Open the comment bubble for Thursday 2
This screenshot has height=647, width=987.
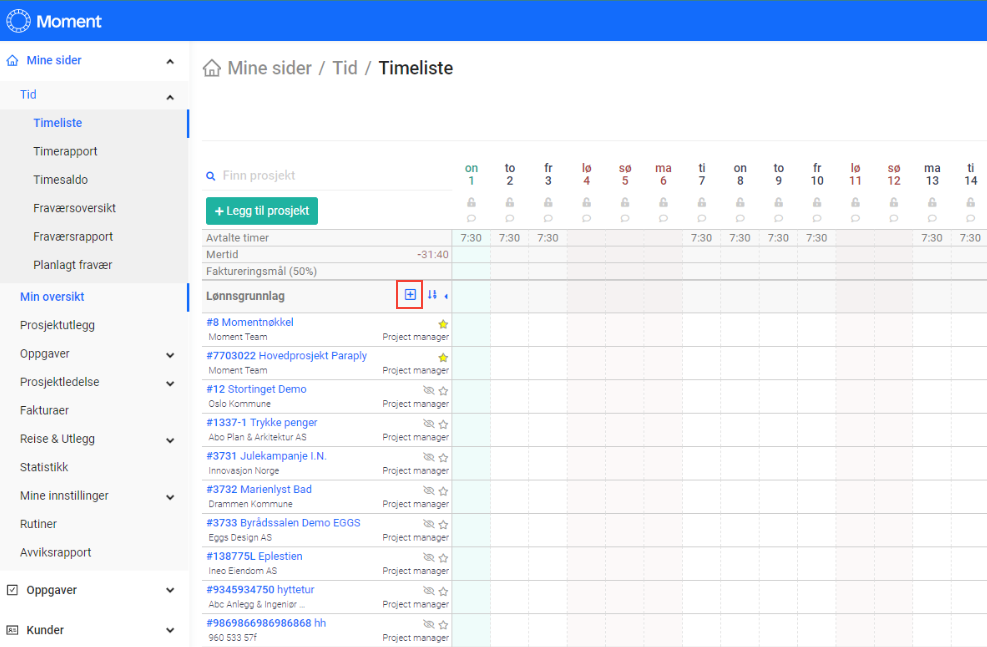510,218
